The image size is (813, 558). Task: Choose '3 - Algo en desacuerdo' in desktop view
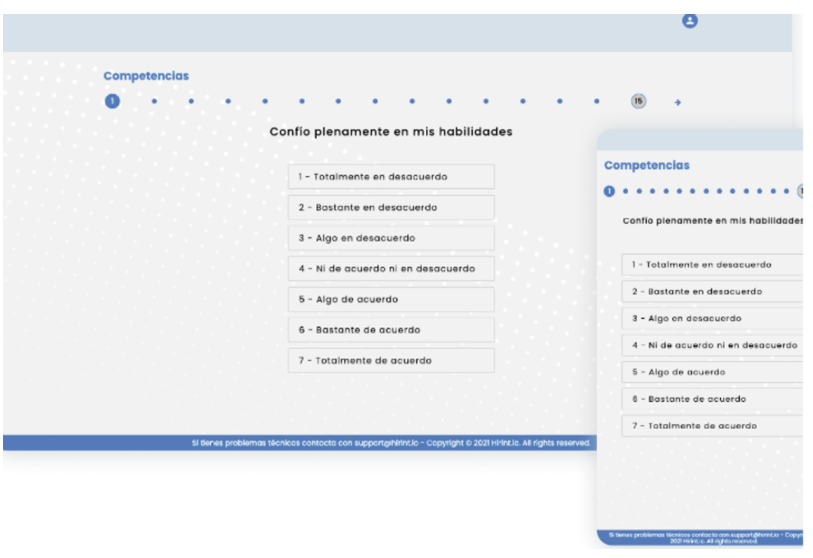(391, 238)
